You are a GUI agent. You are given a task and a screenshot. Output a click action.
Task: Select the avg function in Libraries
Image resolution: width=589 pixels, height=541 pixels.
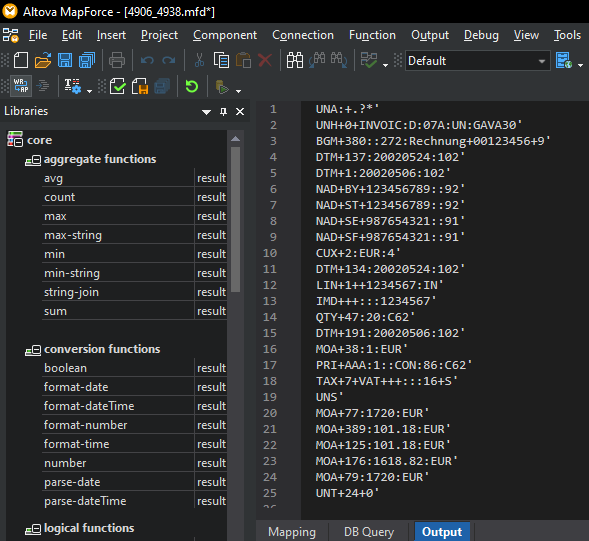53,178
